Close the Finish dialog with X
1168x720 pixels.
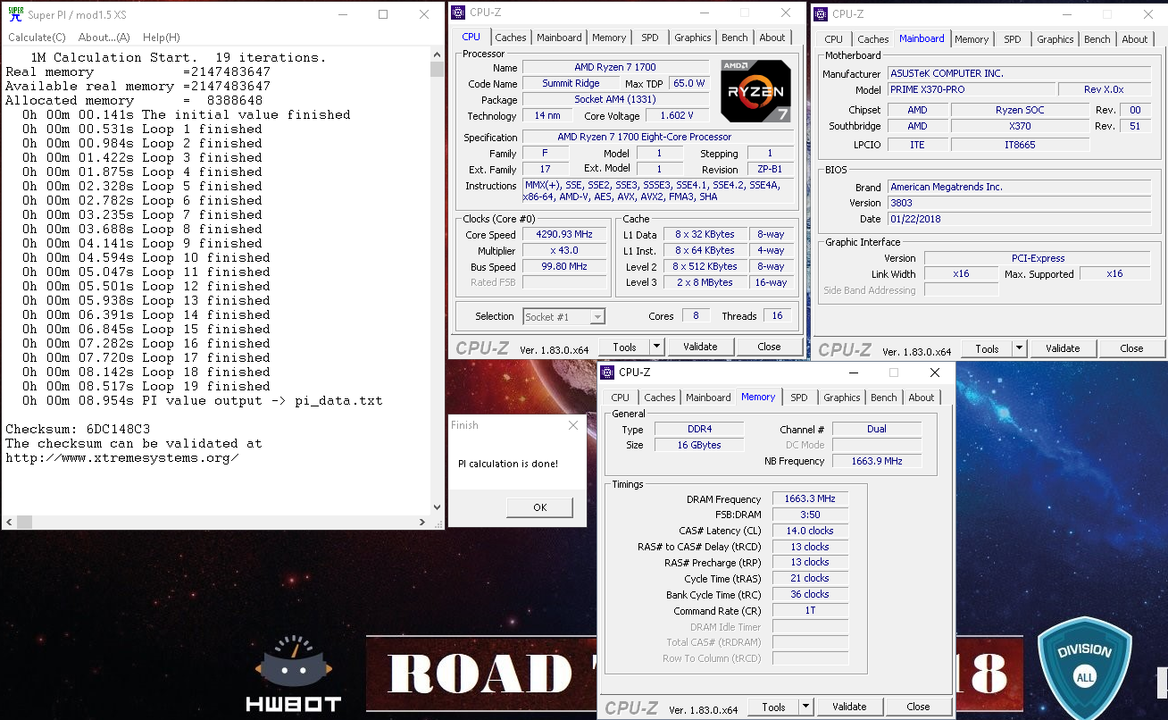573,425
